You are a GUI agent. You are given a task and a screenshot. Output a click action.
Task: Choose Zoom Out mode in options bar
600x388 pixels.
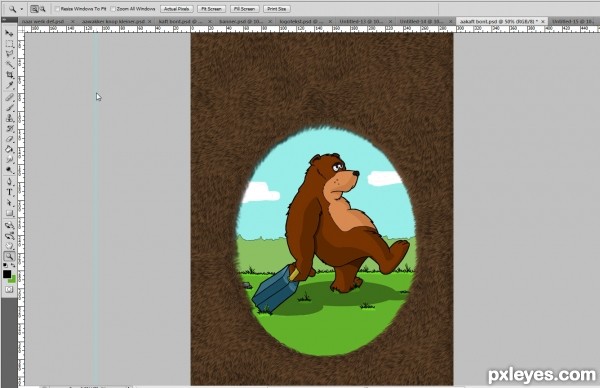(42, 8)
